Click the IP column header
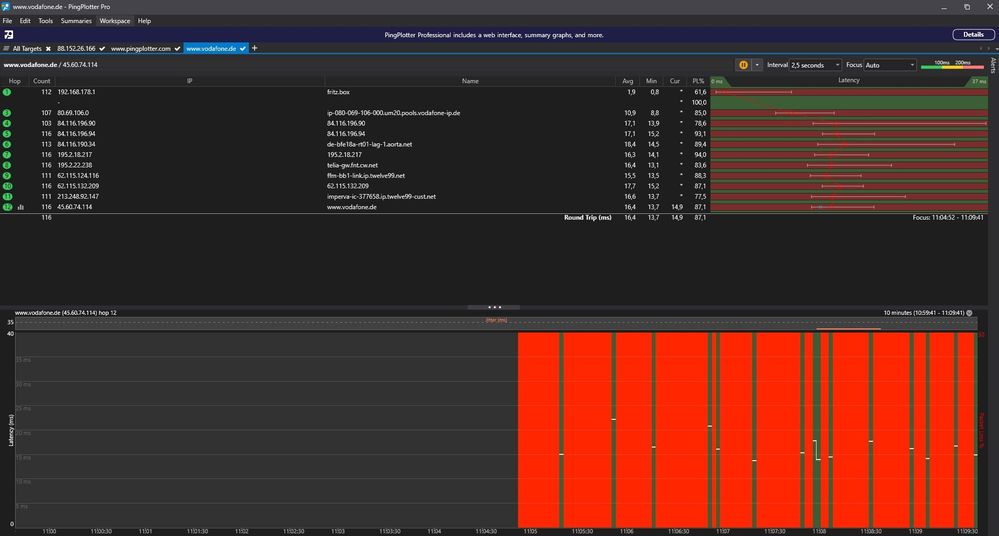The height and width of the screenshot is (536, 999). pos(189,81)
